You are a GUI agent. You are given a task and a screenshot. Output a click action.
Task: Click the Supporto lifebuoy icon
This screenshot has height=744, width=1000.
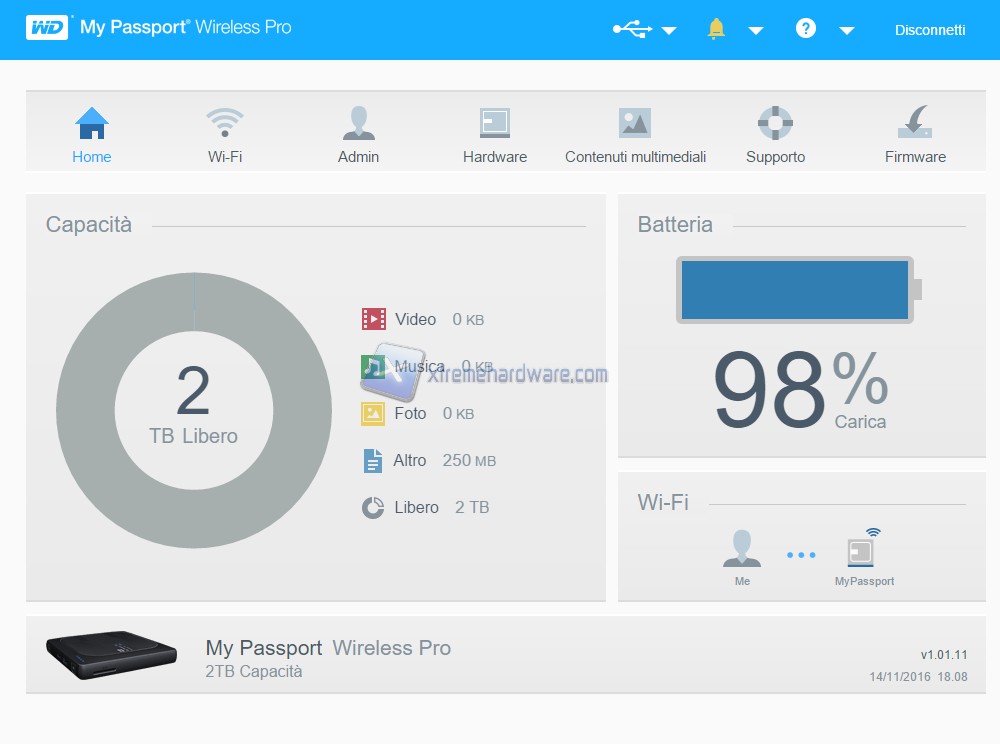pyautogui.click(x=775, y=124)
